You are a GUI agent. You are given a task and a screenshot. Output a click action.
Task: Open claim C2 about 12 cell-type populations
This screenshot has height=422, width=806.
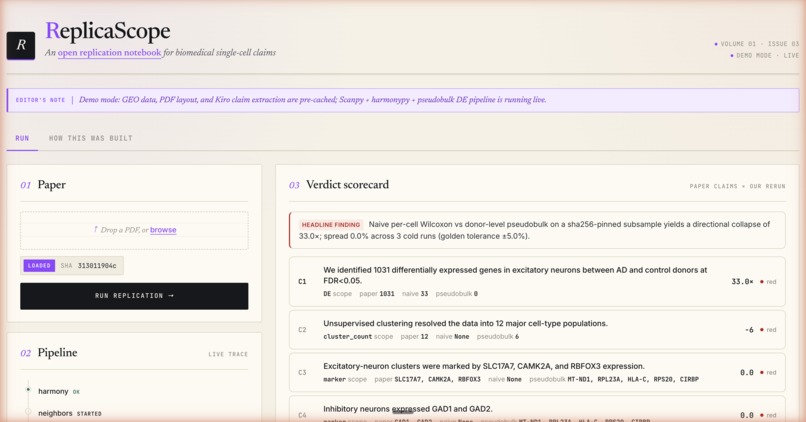click(537, 329)
